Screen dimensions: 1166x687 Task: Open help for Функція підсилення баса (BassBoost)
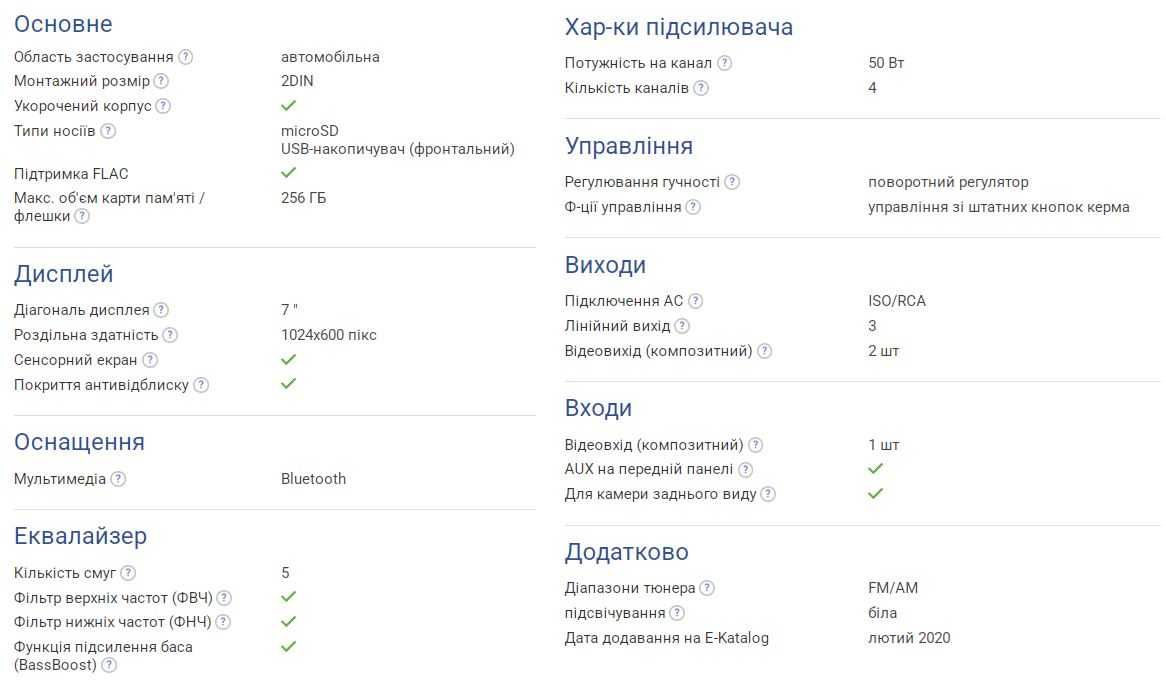[109, 665]
